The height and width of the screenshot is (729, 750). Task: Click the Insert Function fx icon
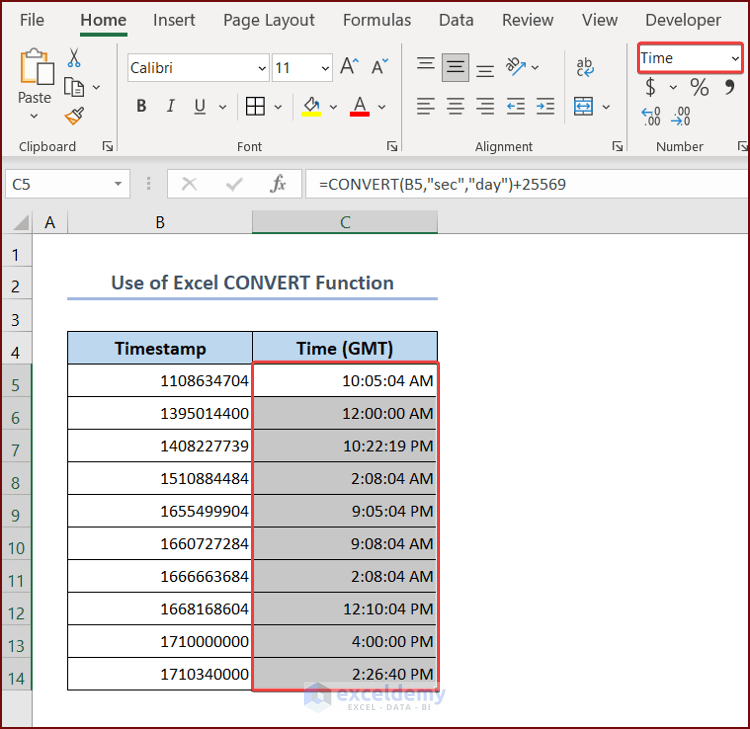point(278,184)
